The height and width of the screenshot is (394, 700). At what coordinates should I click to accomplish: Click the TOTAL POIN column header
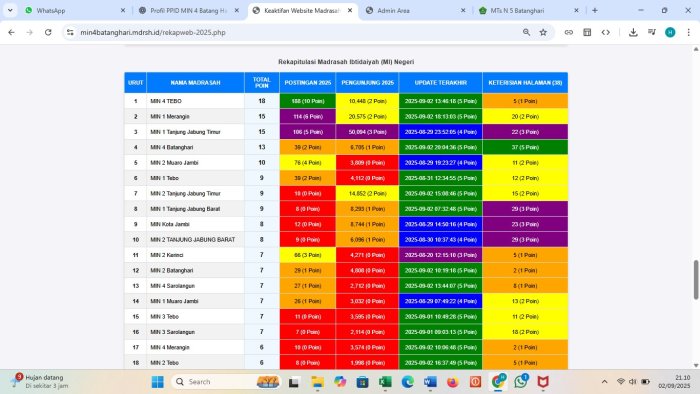[262, 83]
